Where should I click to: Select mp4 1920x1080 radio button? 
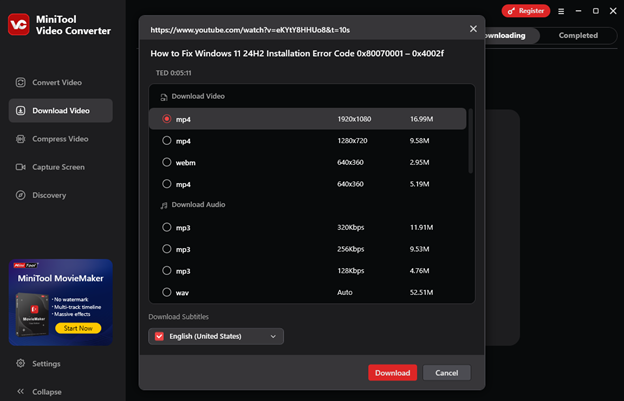[x=167, y=119]
